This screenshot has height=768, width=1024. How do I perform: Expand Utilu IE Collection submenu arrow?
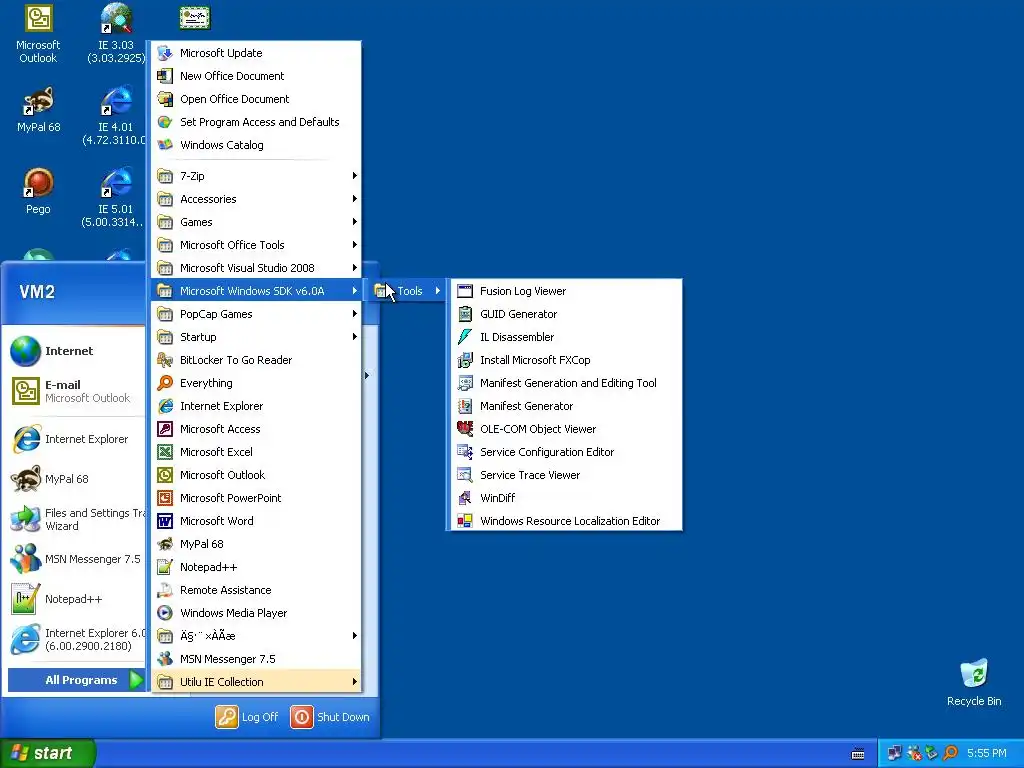pos(355,682)
